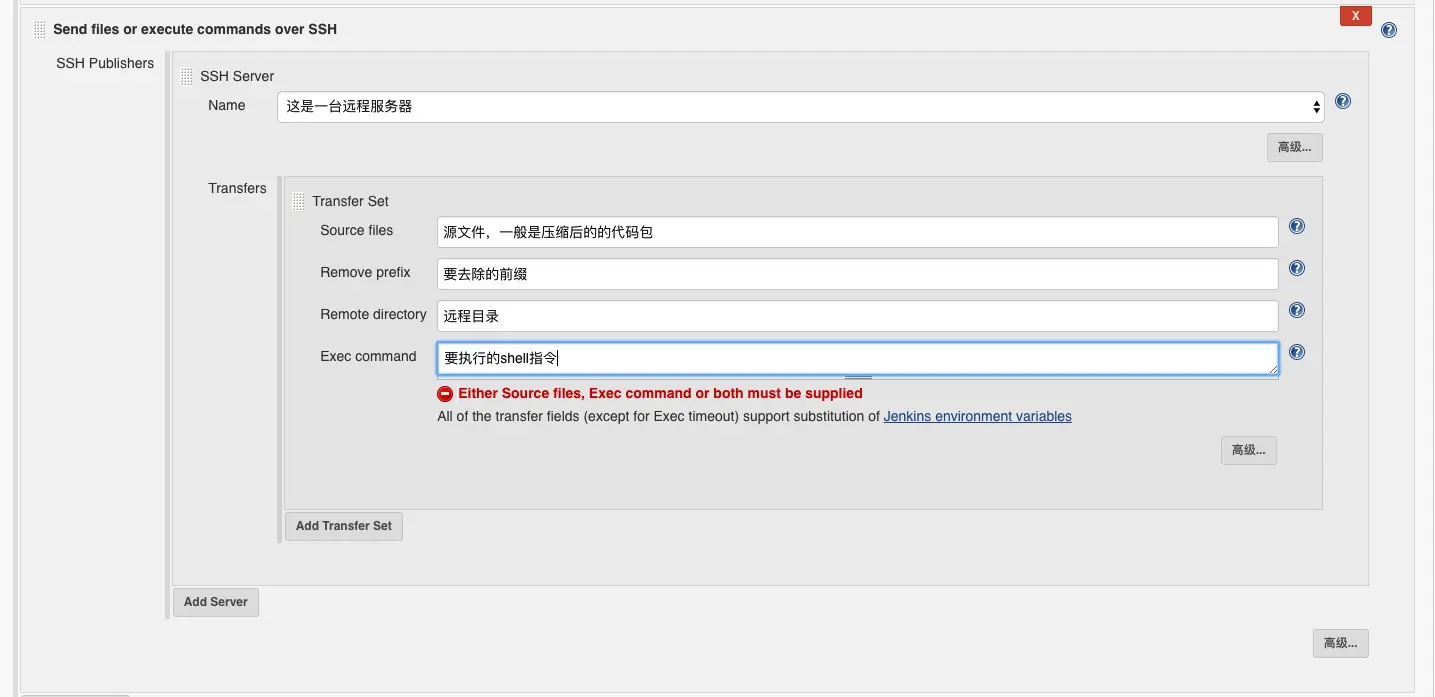Click the 'Source files' field label
The image size is (1435, 697).
click(356, 230)
